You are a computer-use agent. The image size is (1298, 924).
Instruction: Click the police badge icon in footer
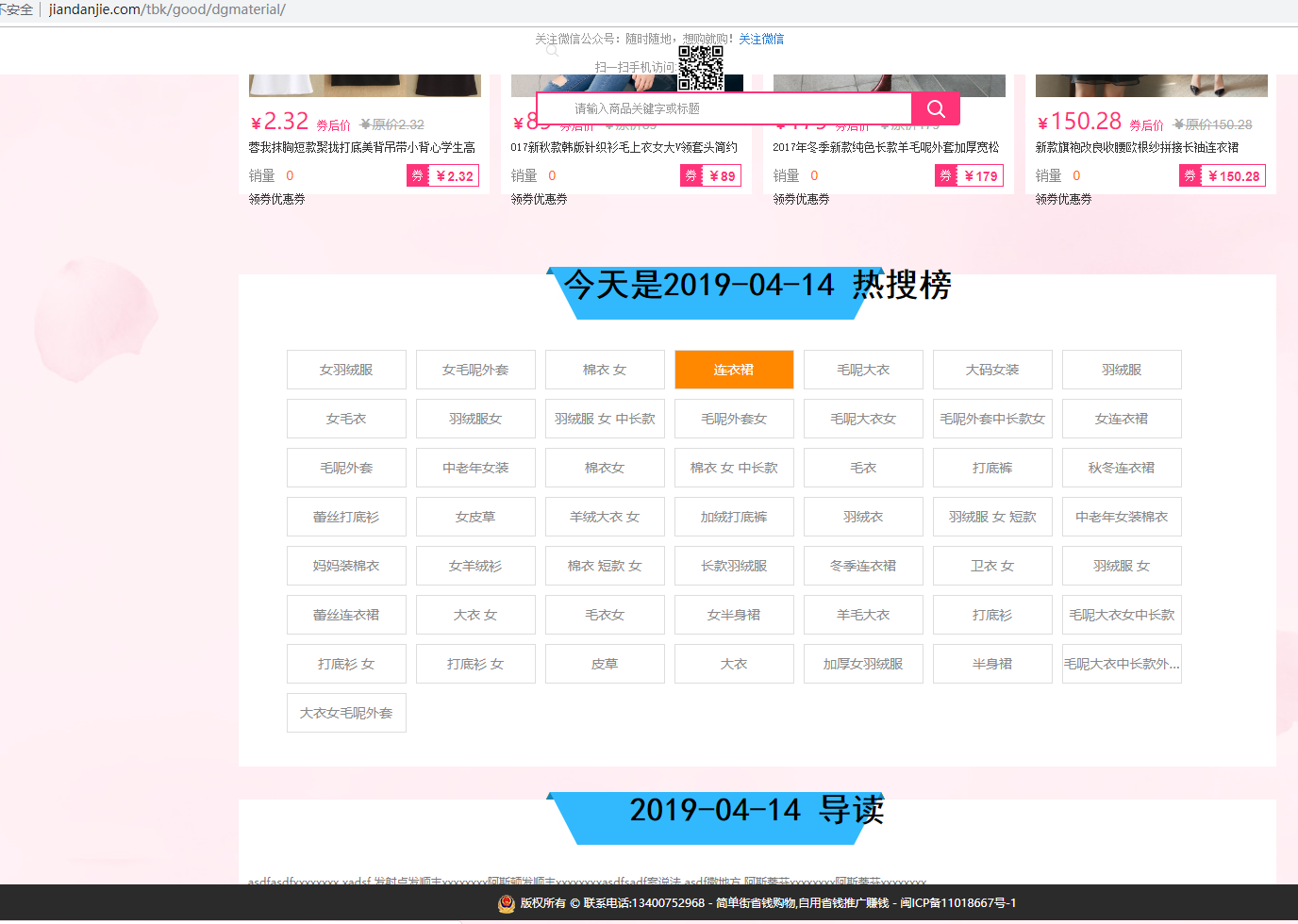(507, 903)
